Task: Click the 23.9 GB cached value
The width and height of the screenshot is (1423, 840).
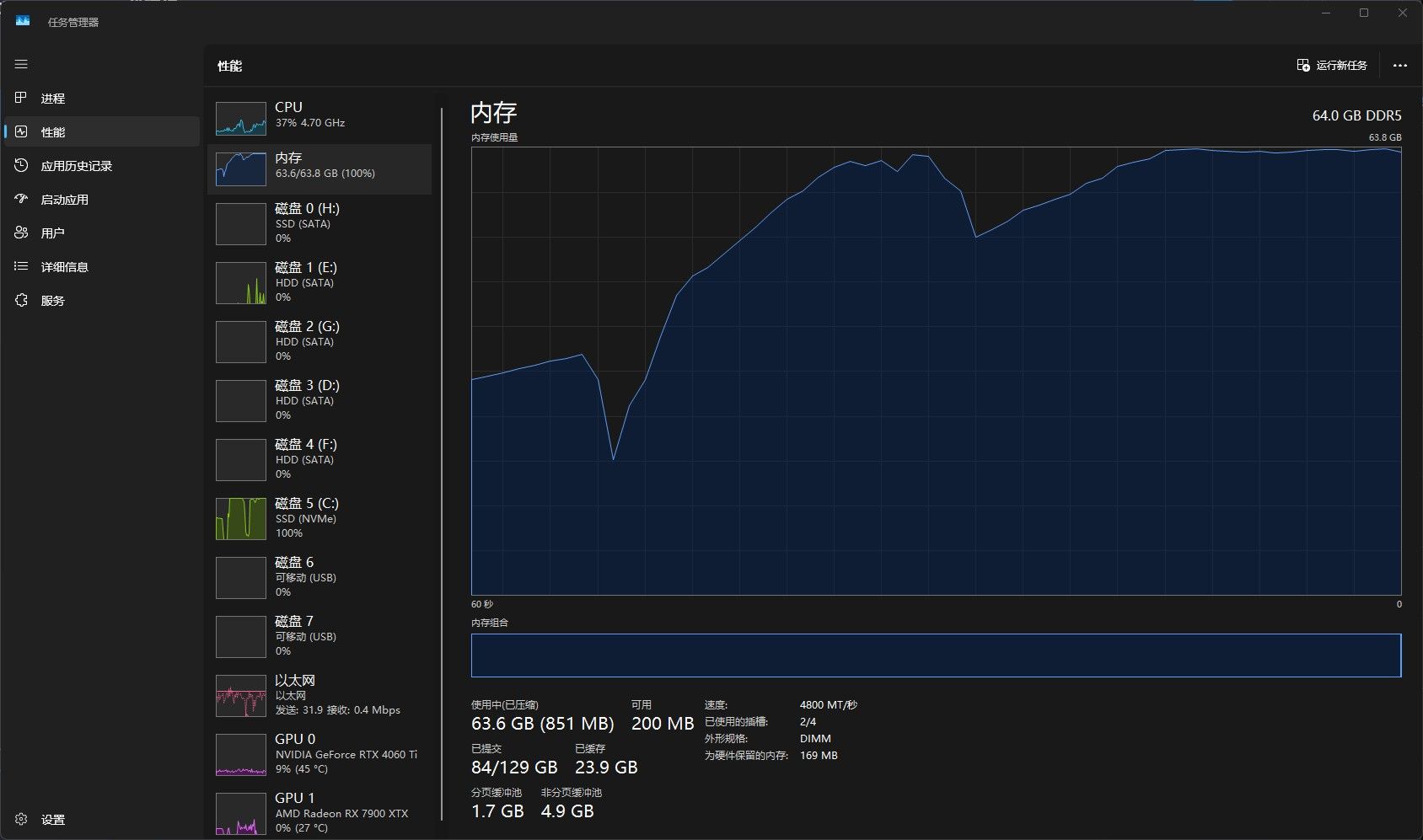Action: pyautogui.click(x=606, y=768)
